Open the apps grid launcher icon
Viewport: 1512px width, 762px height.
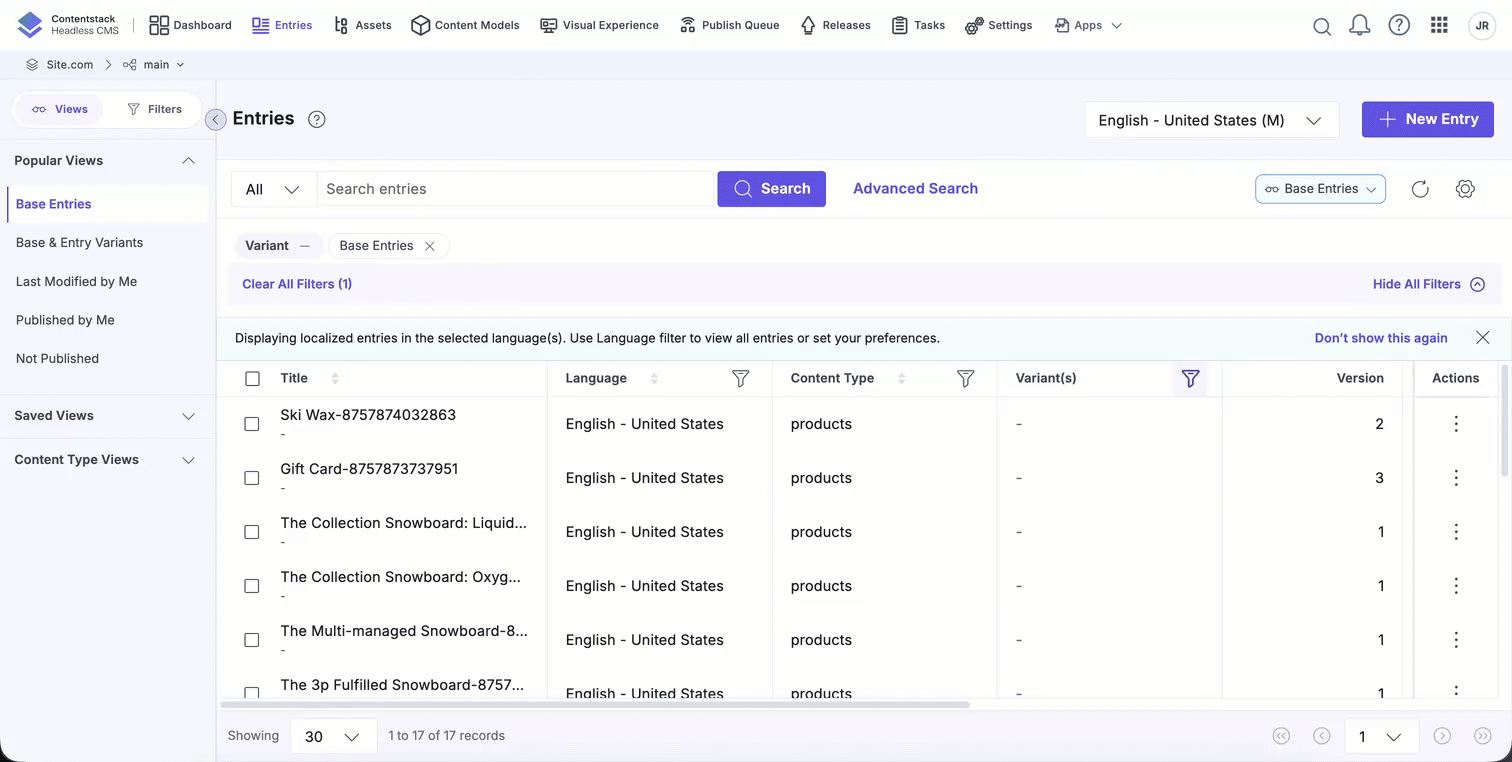1439,26
